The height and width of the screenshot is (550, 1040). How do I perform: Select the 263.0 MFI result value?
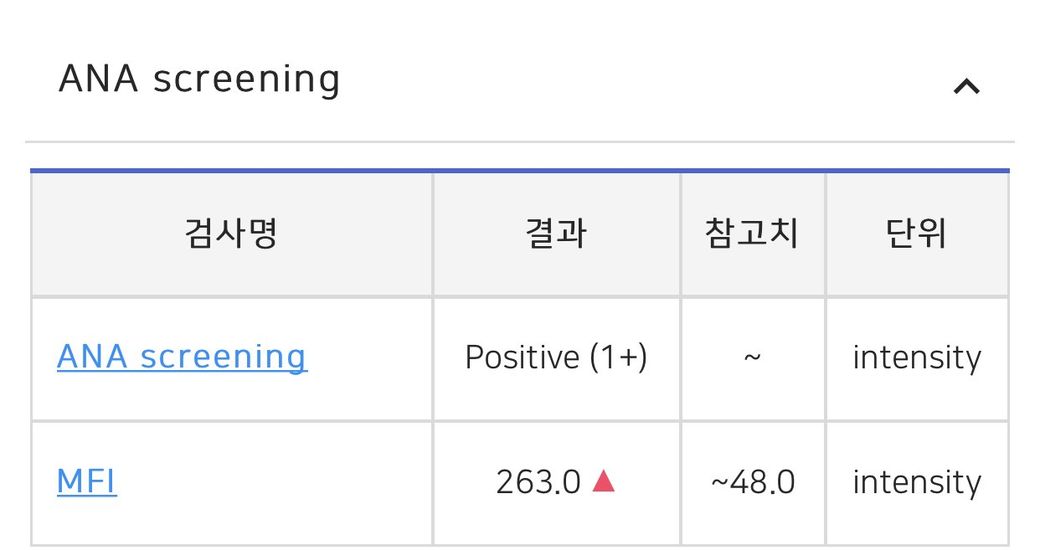[538, 482]
